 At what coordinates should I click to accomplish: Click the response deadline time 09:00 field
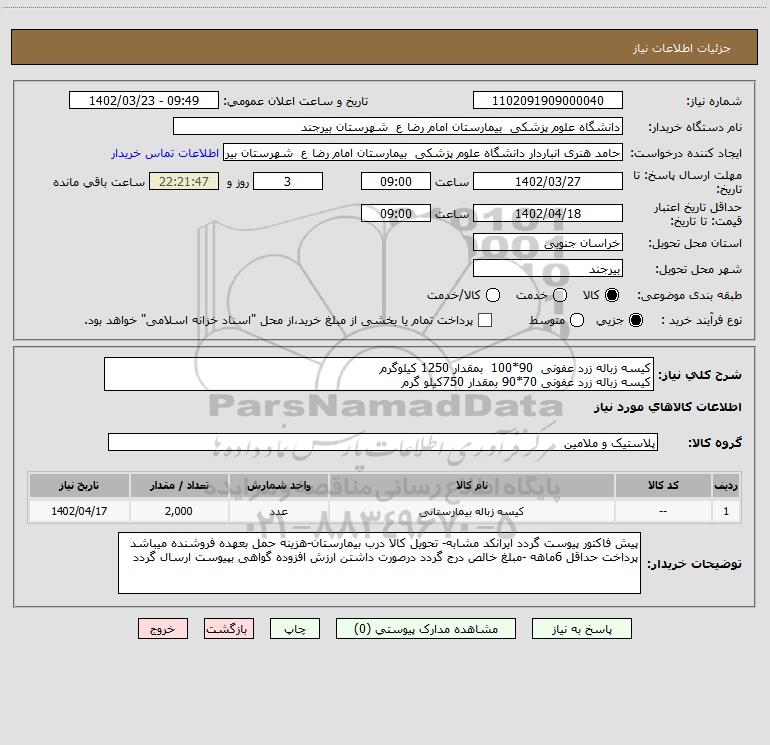(396, 181)
